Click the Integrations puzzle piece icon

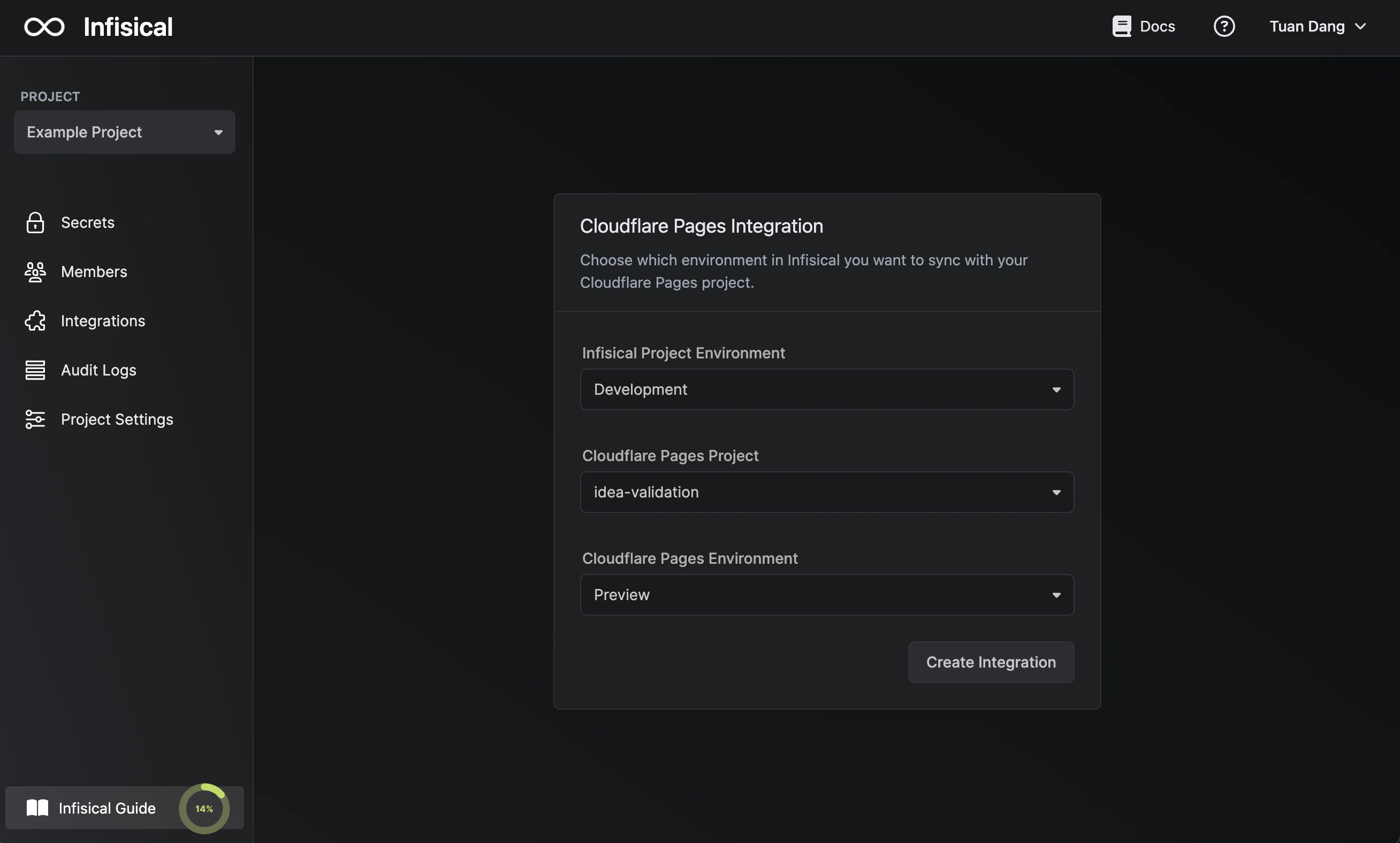[35, 321]
